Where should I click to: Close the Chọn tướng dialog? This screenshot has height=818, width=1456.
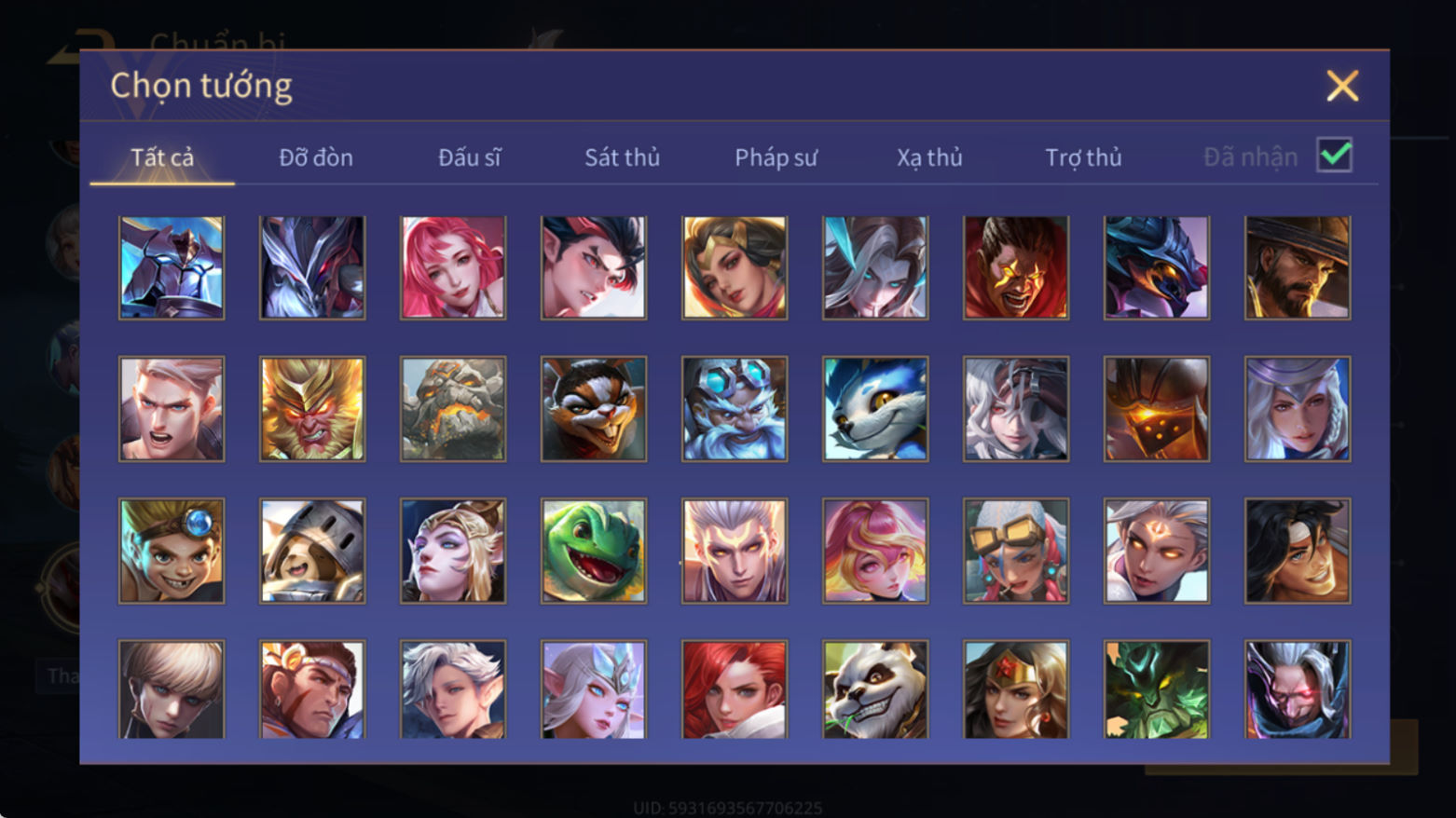click(x=1342, y=86)
